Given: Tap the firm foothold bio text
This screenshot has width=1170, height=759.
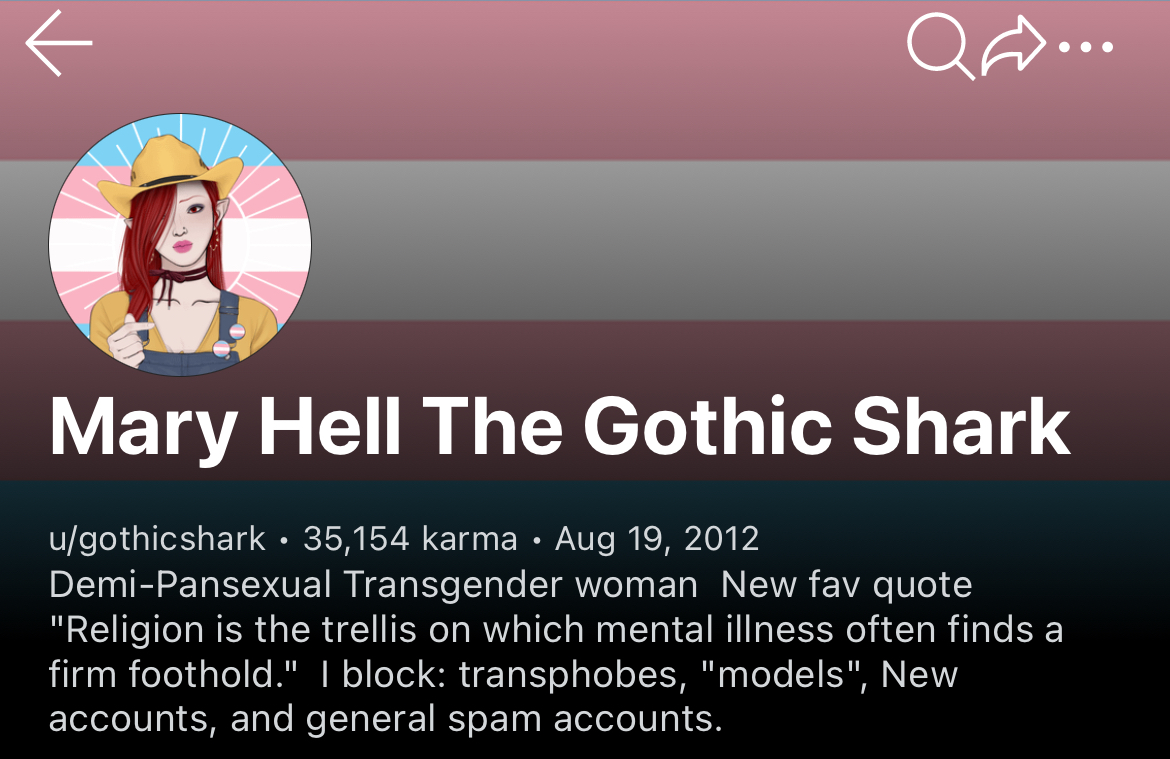Looking at the screenshot, I should (174, 674).
